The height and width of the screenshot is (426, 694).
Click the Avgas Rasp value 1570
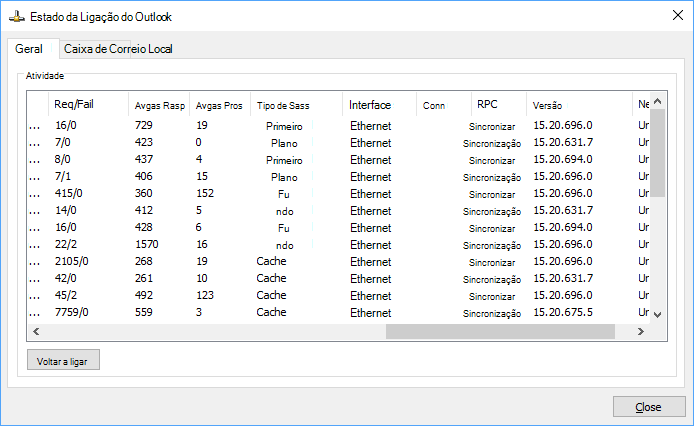(x=147, y=244)
